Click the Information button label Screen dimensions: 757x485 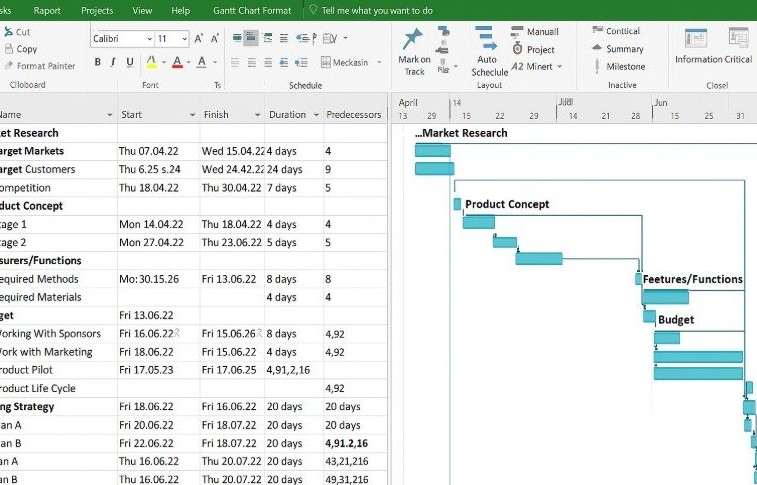pyautogui.click(x=698, y=59)
